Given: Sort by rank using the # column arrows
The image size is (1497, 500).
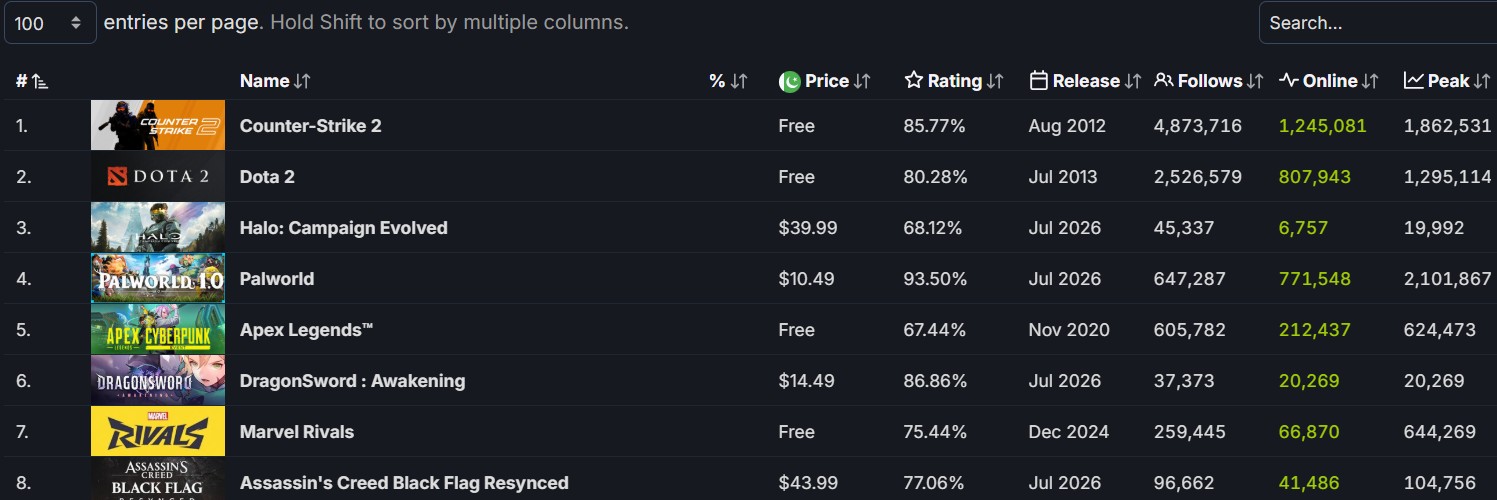Looking at the screenshot, I should pos(40,82).
